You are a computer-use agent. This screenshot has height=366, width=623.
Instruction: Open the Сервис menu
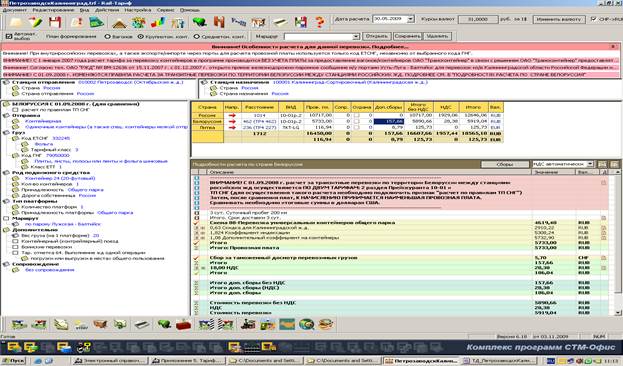tap(165, 10)
